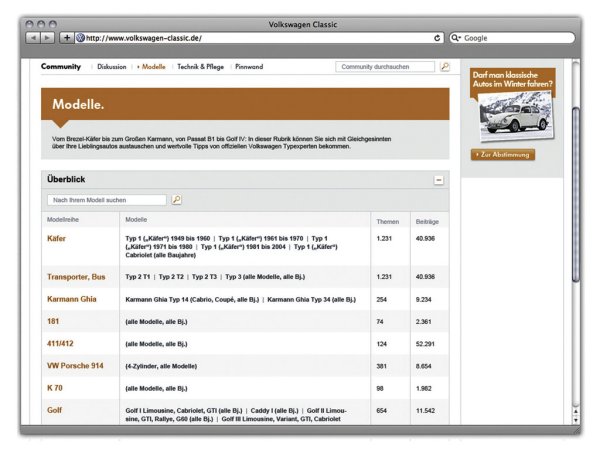Reload the page using the refresh icon
The width and height of the screenshot is (600, 450).
pos(437,38)
